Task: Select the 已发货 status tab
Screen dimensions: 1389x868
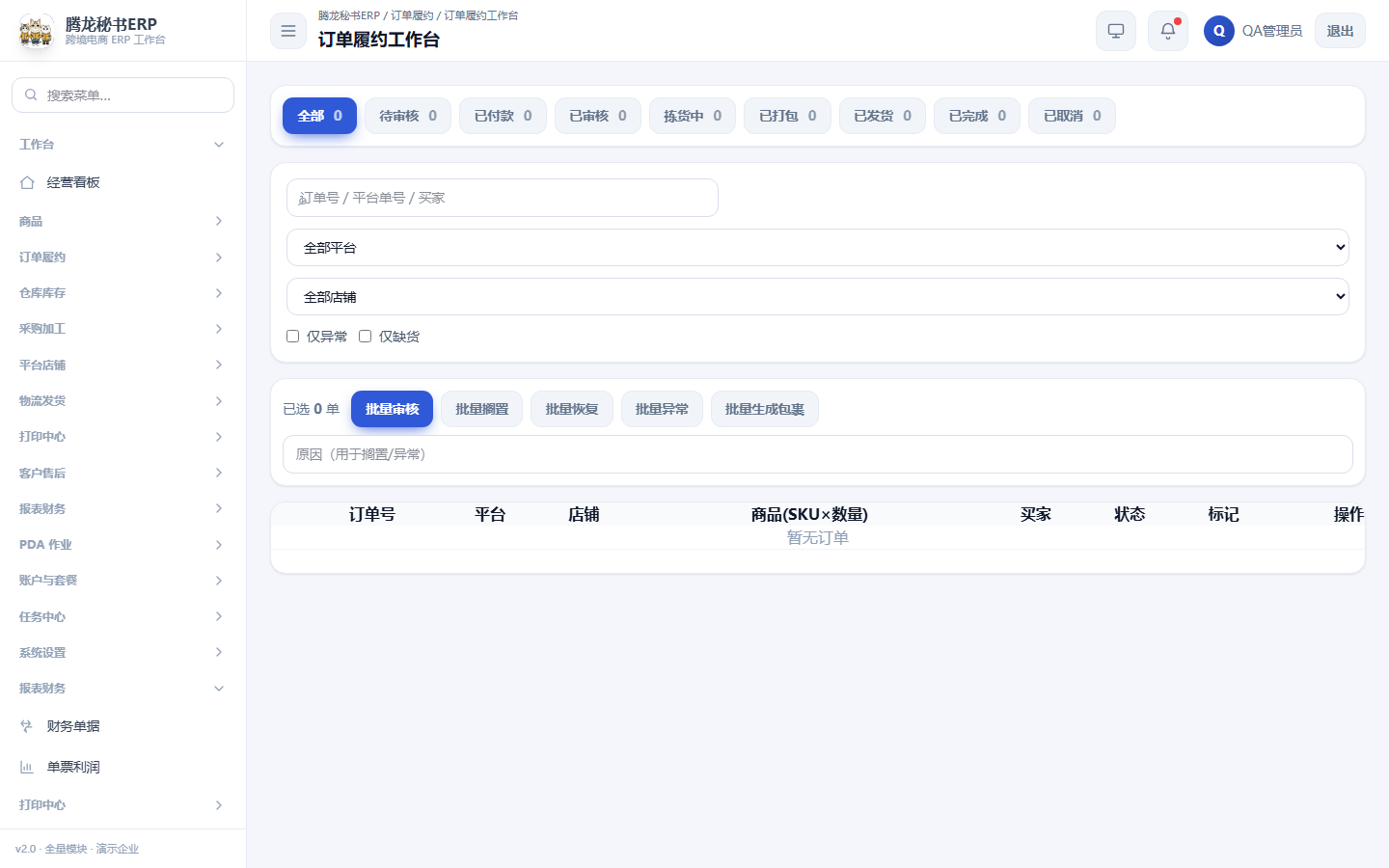Action: 883,116
